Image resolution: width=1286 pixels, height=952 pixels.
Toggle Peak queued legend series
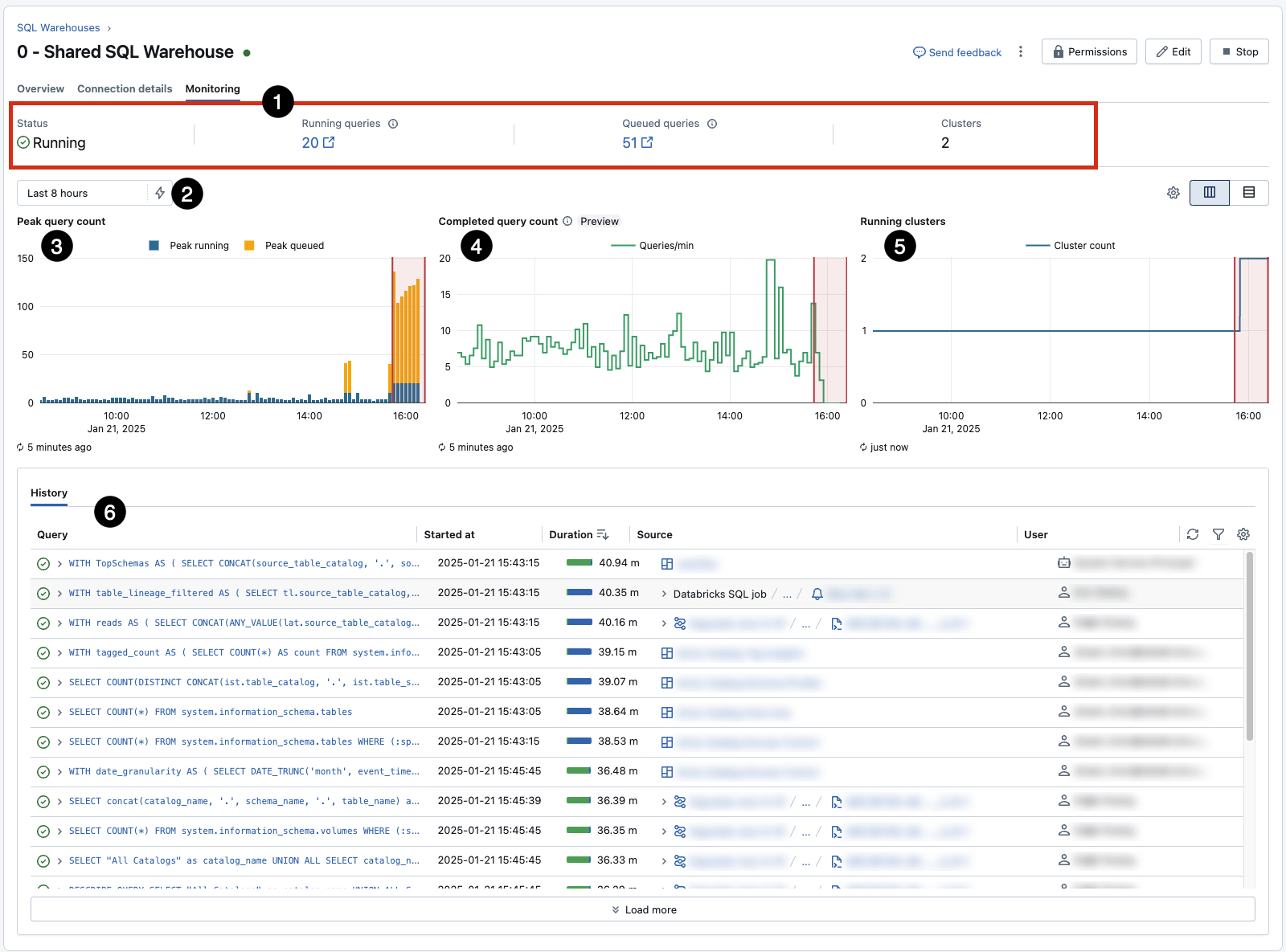pos(285,246)
